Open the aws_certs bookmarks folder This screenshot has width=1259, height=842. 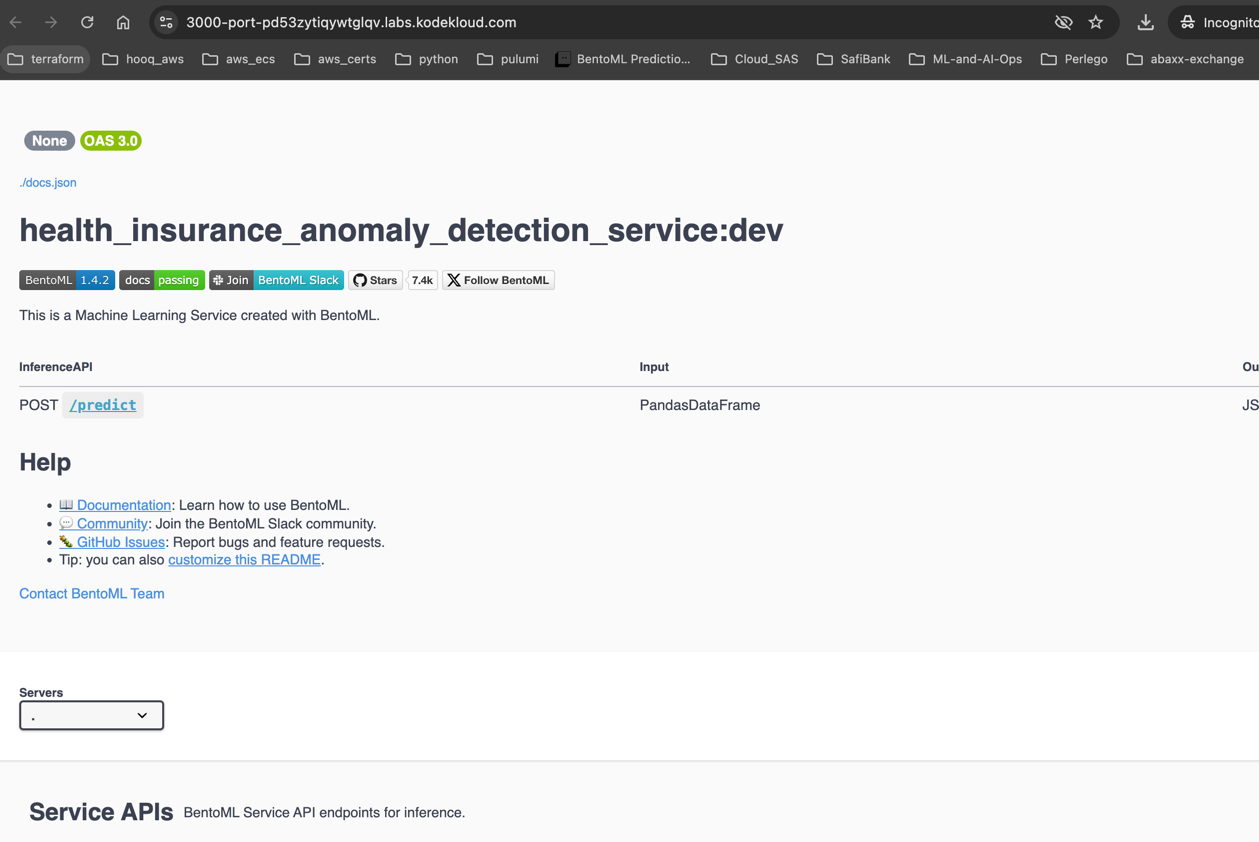[335, 59]
